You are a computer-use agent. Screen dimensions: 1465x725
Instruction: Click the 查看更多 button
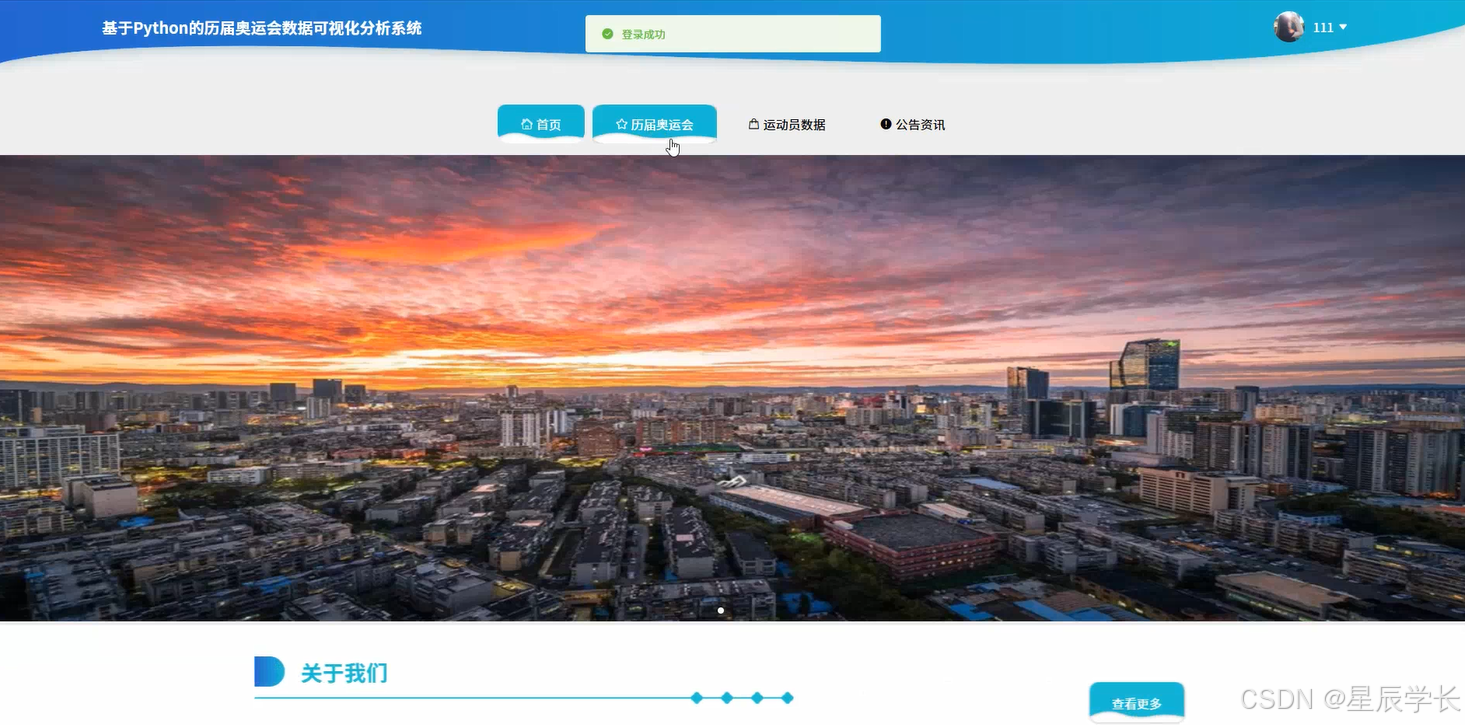pyautogui.click(x=1137, y=703)
